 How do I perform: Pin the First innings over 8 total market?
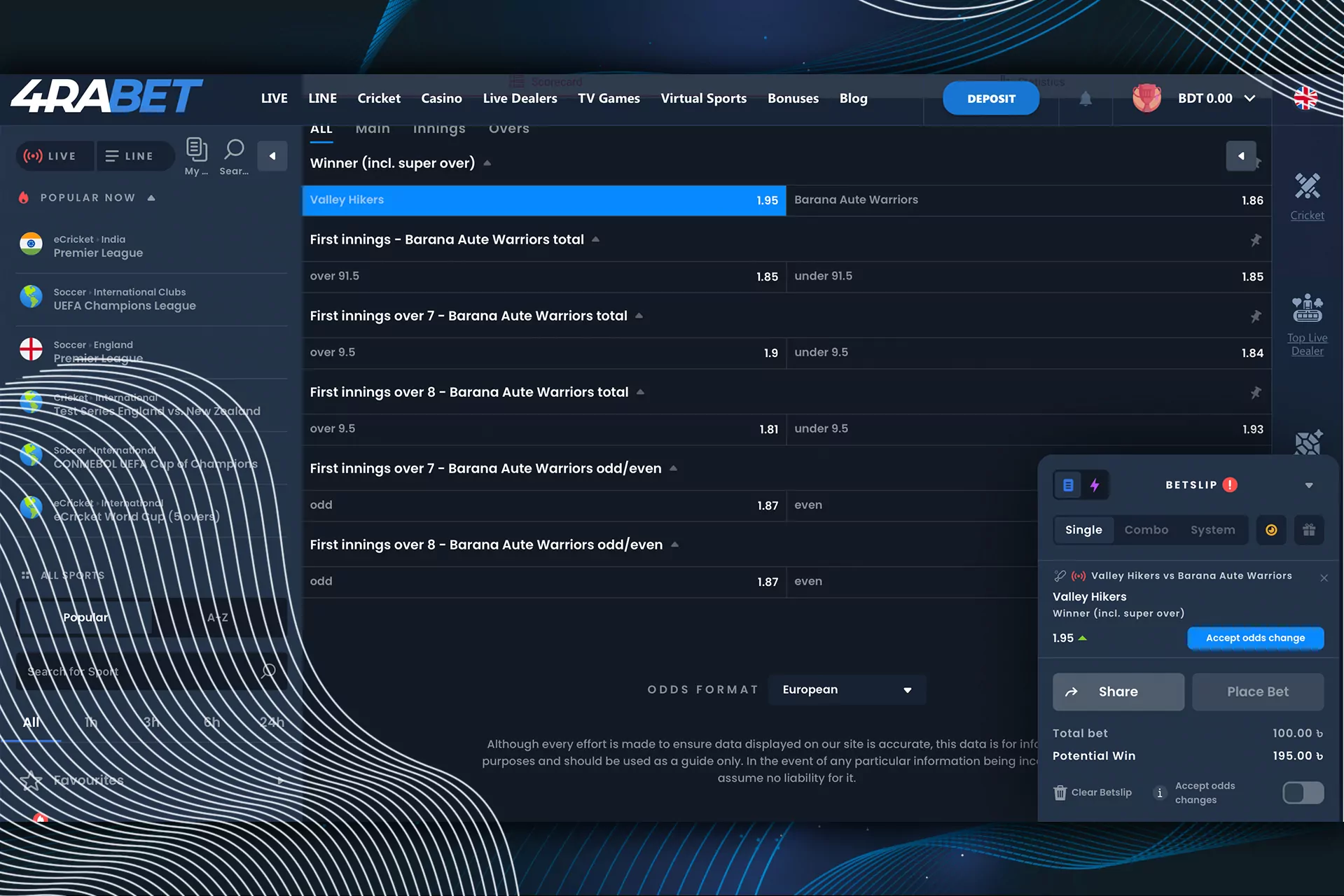pos(1256,393)
